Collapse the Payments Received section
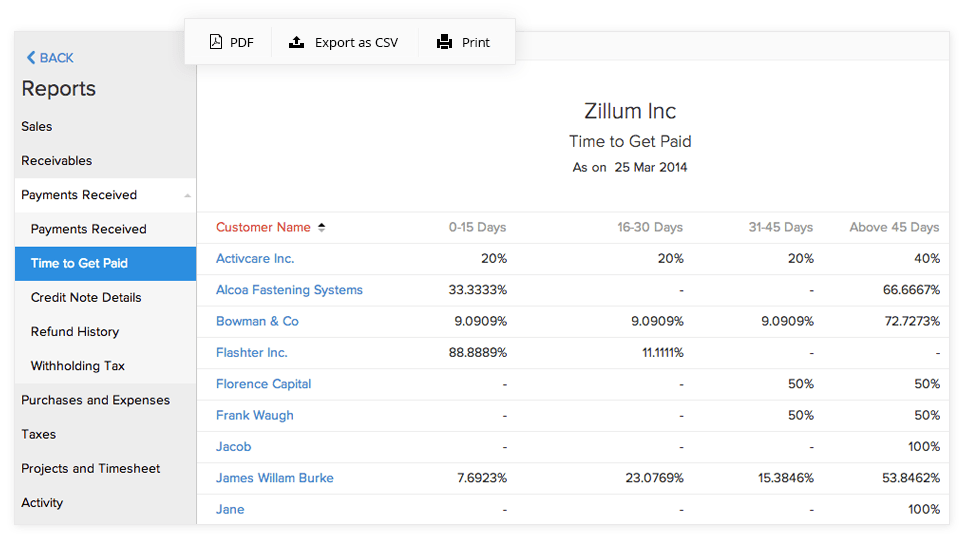The width and height of the screenshot is (971, 555). point(187,195)
